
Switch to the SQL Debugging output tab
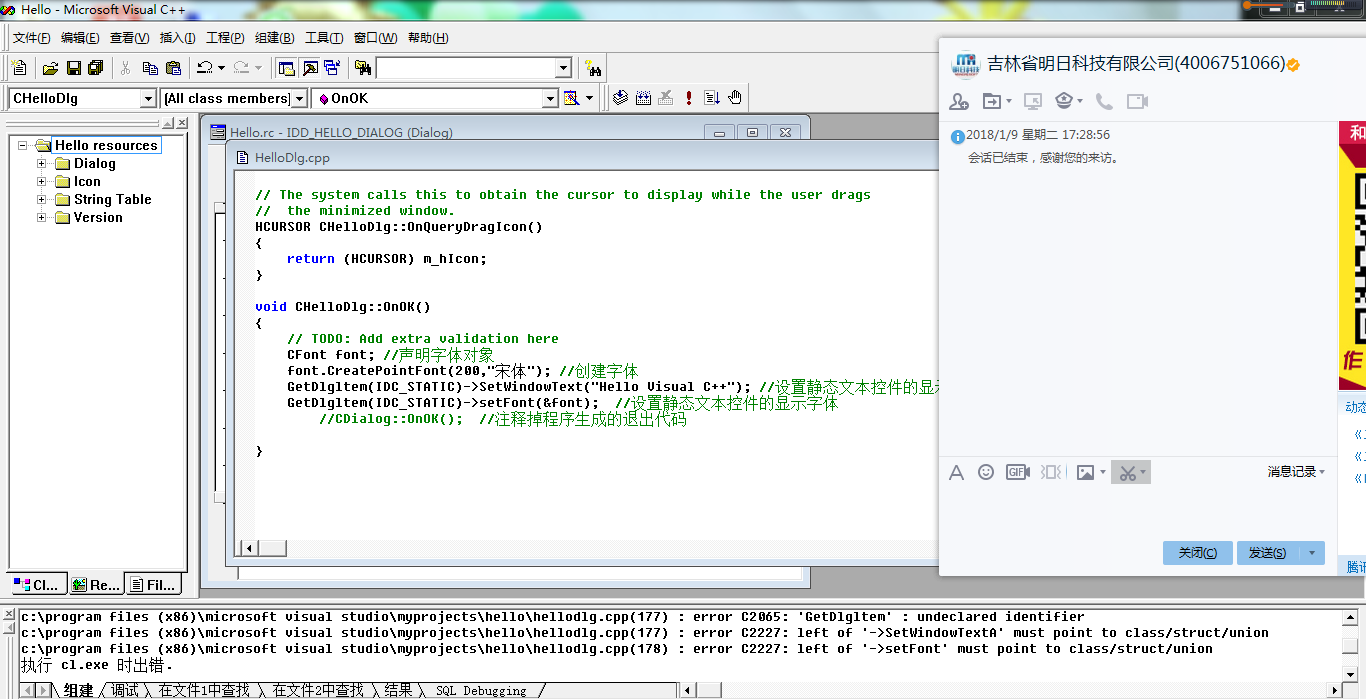tap(481, 690)
